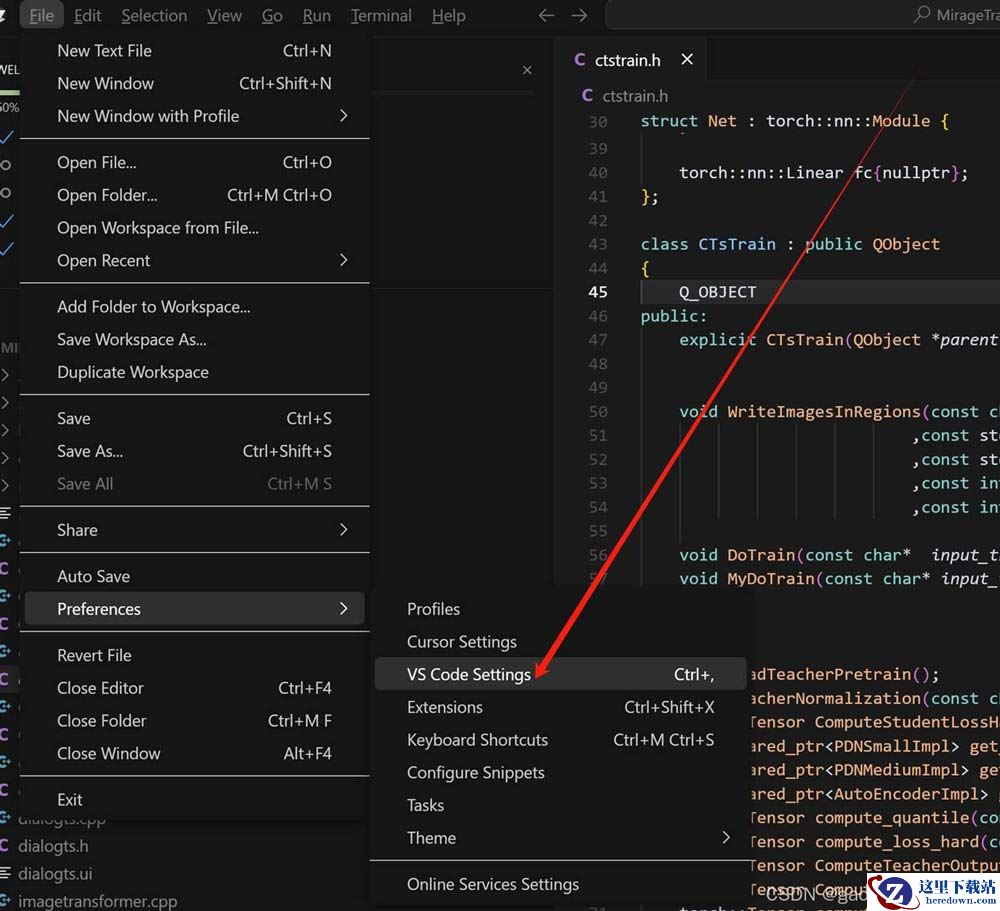
Task: Open Keyboard Shortcuts
Action: pos(561,740)
